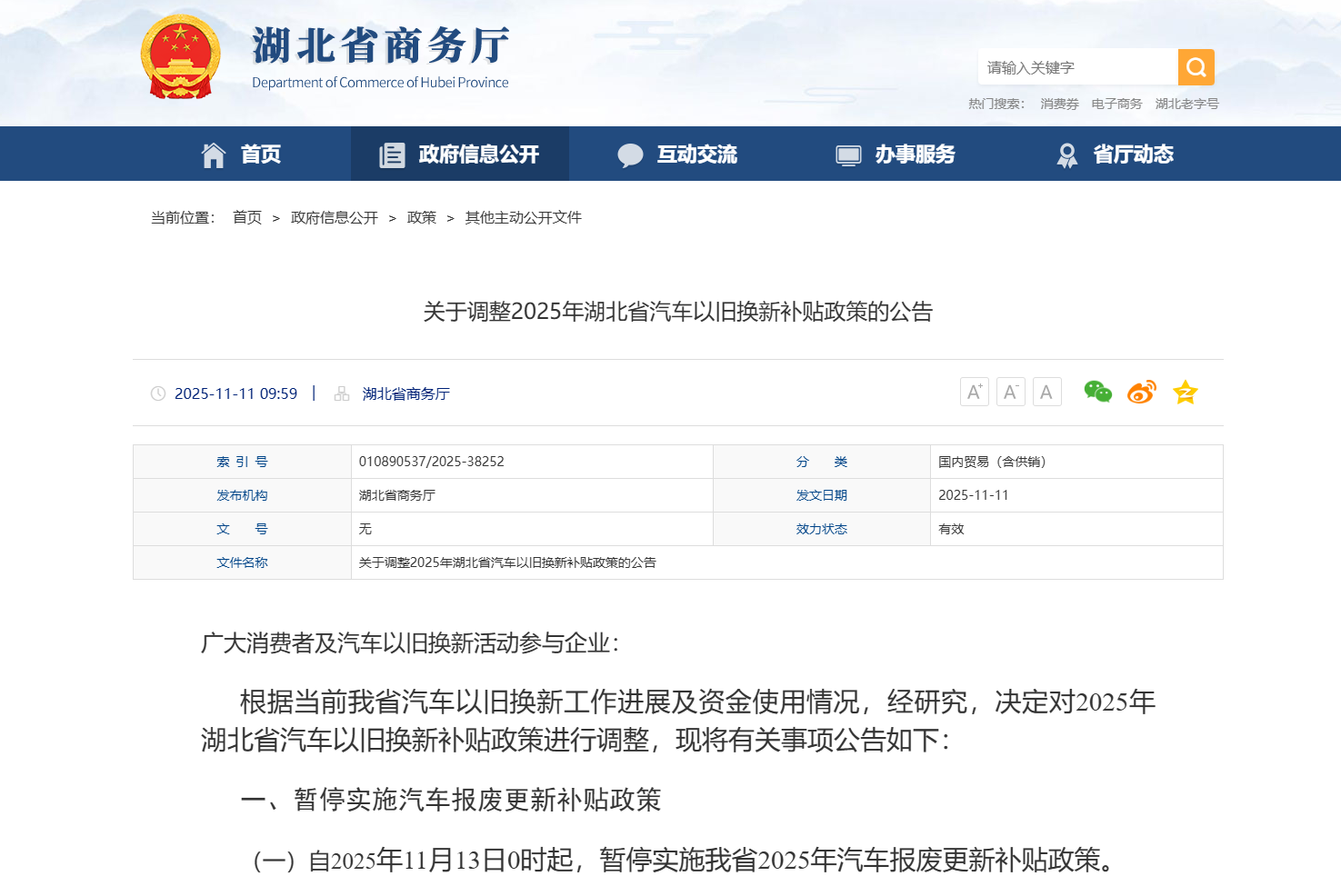1341x896 pixels.
Task: Open the 政府信息公开 navigation tab
Action: [x=459, y=154]
